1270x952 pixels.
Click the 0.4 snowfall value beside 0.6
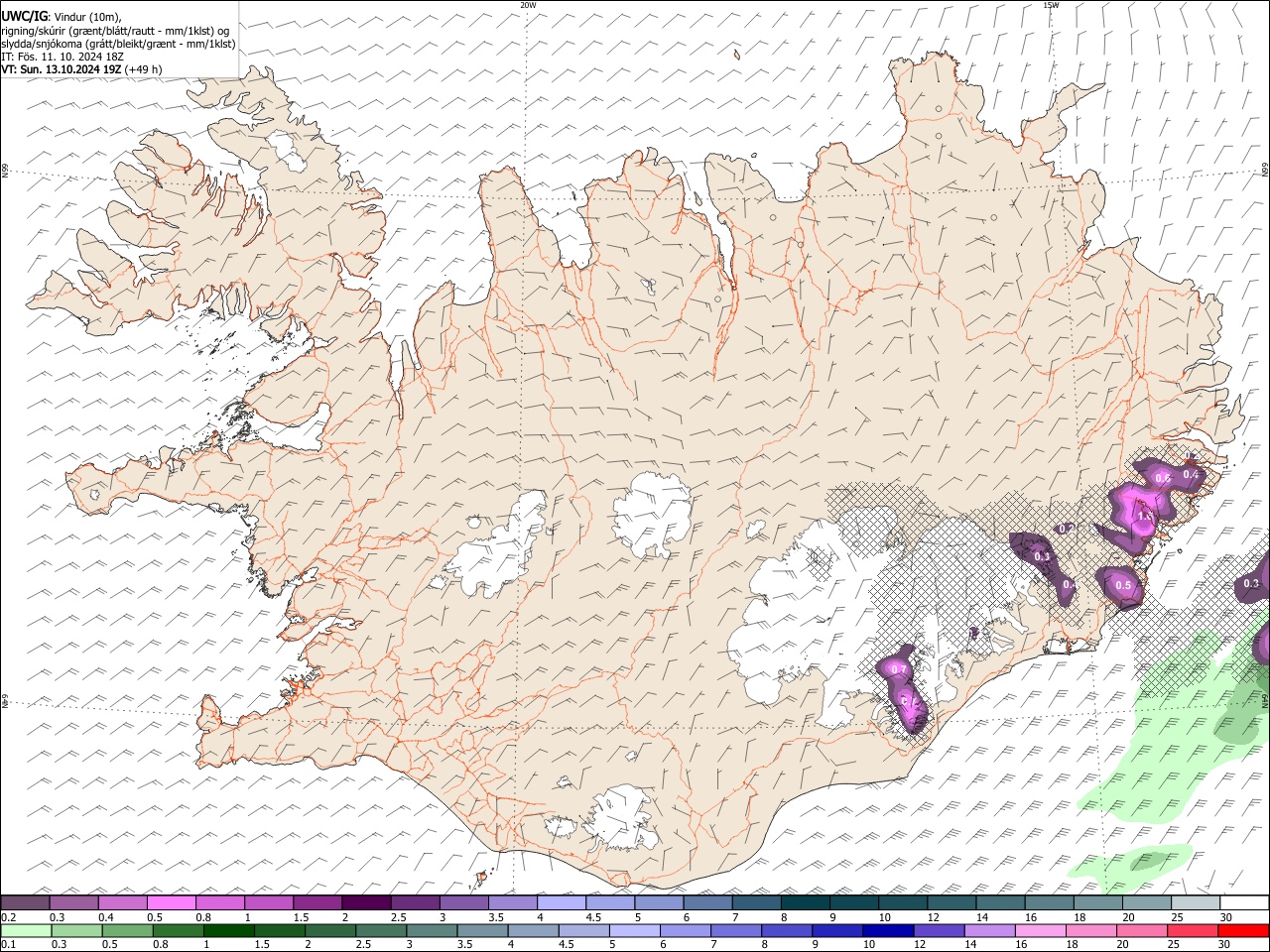point(1191,475)
